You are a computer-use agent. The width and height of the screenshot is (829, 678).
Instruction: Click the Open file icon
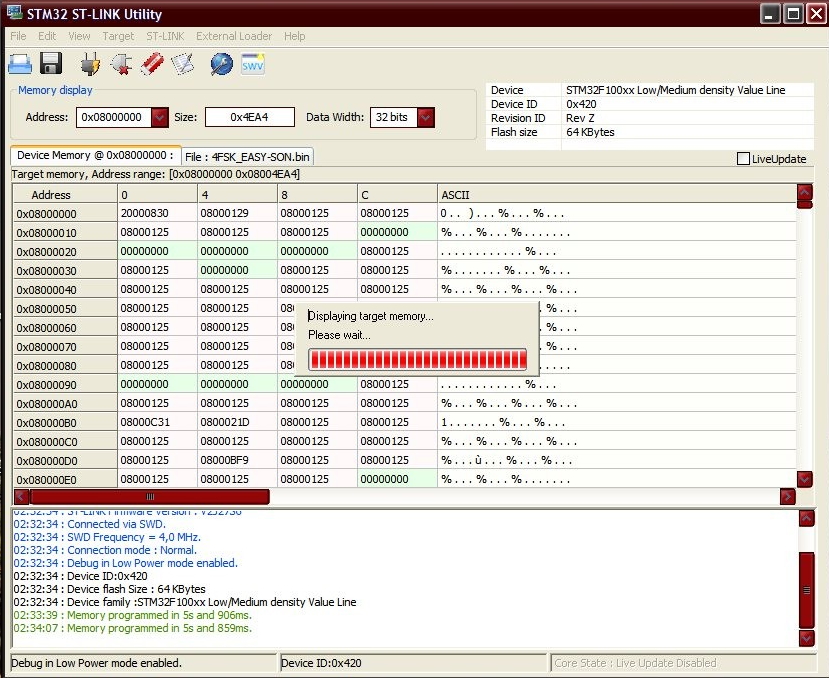pyautogui.click(x=20, y=64)
